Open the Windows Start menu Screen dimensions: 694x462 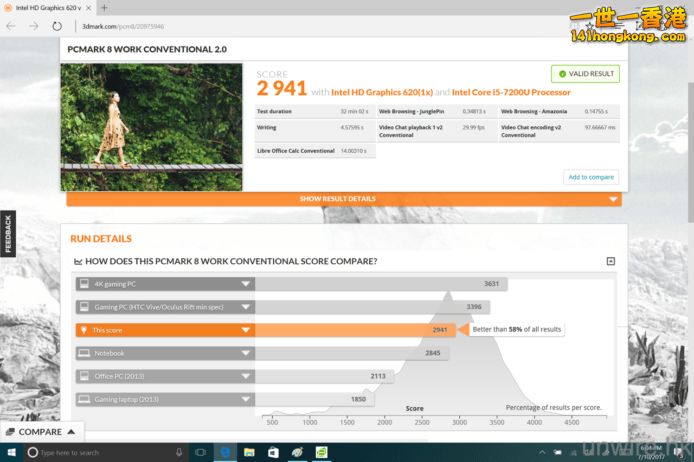tap(12, 452)
